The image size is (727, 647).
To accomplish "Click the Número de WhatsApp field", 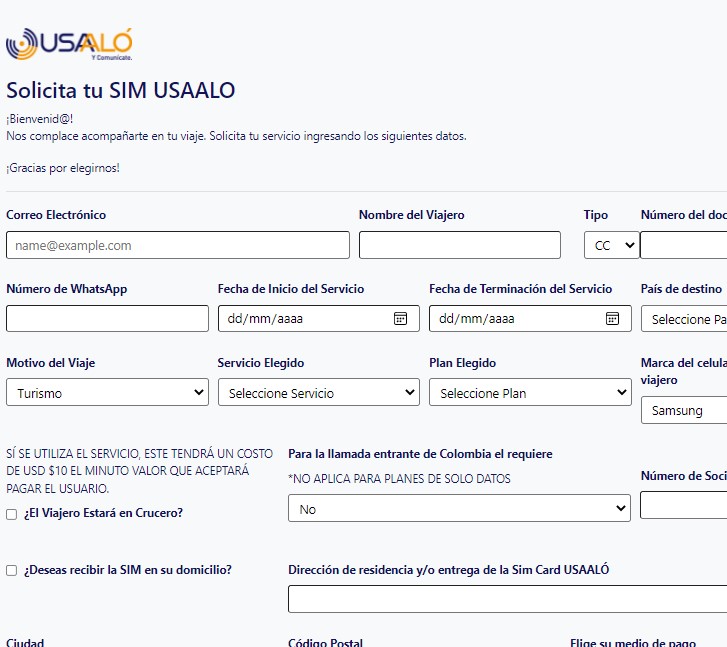I will [108, 319].
